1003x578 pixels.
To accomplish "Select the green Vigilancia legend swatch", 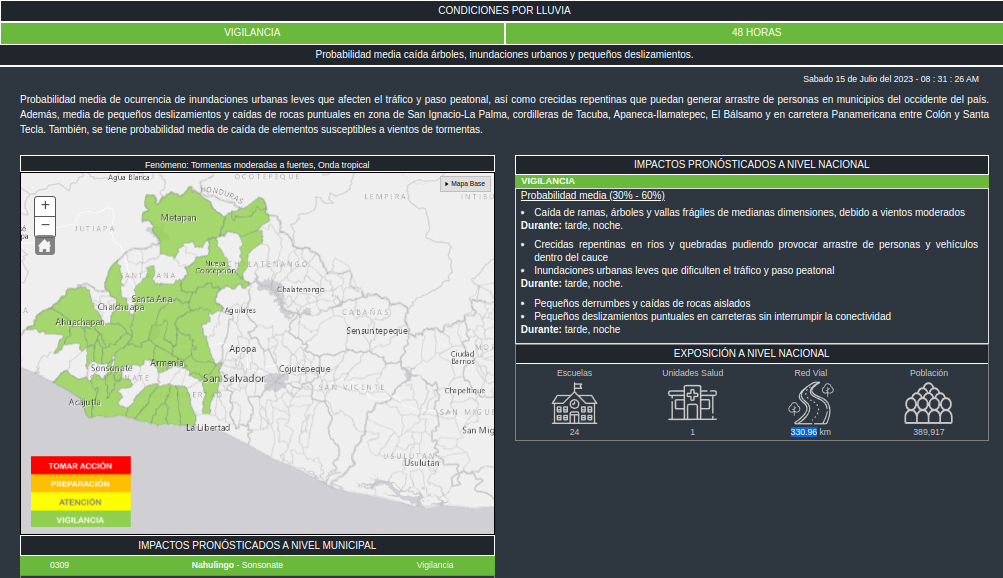I will [x=81, y=520].
